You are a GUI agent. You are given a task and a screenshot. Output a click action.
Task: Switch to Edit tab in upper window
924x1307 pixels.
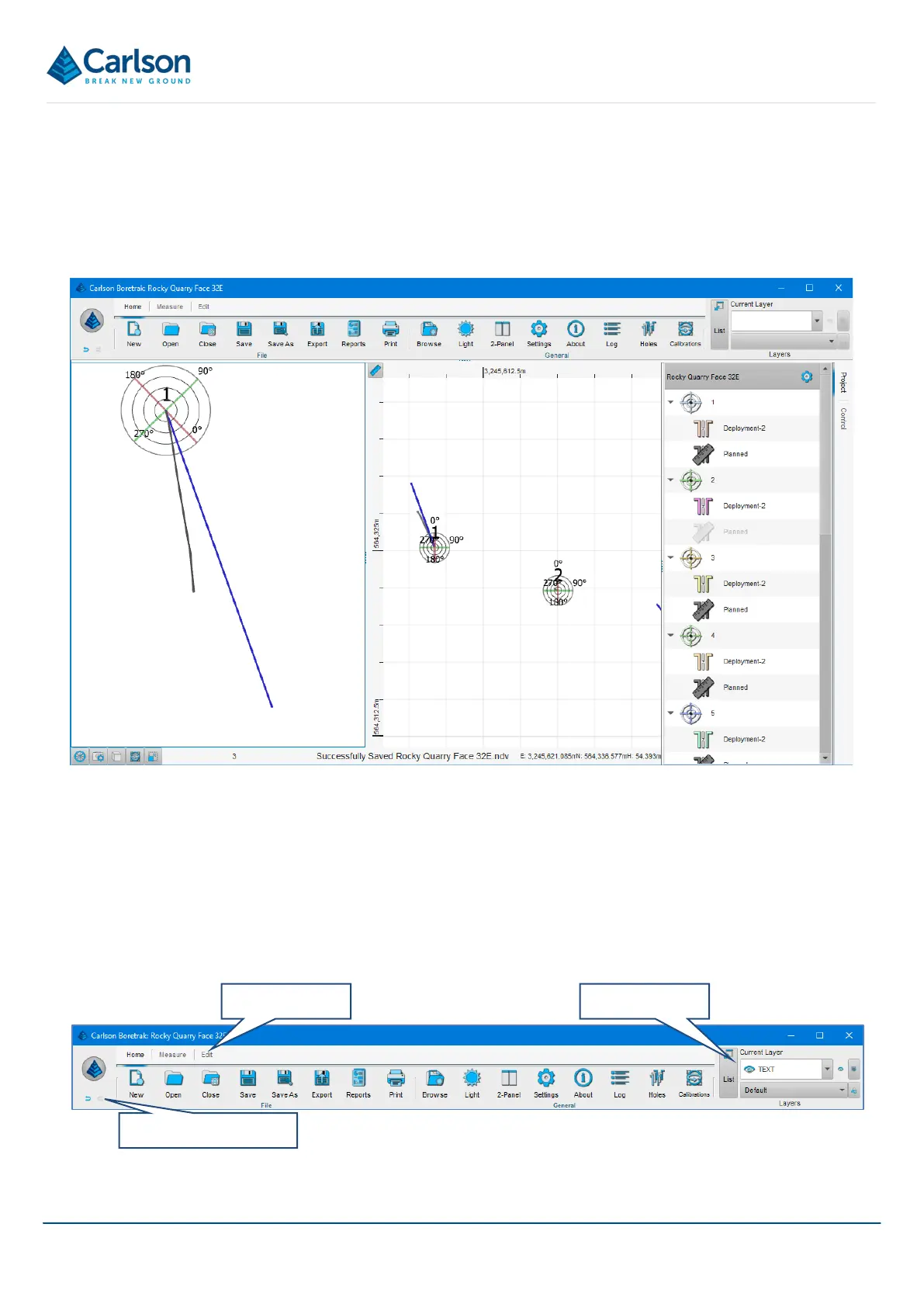click(x=204, y=307)
